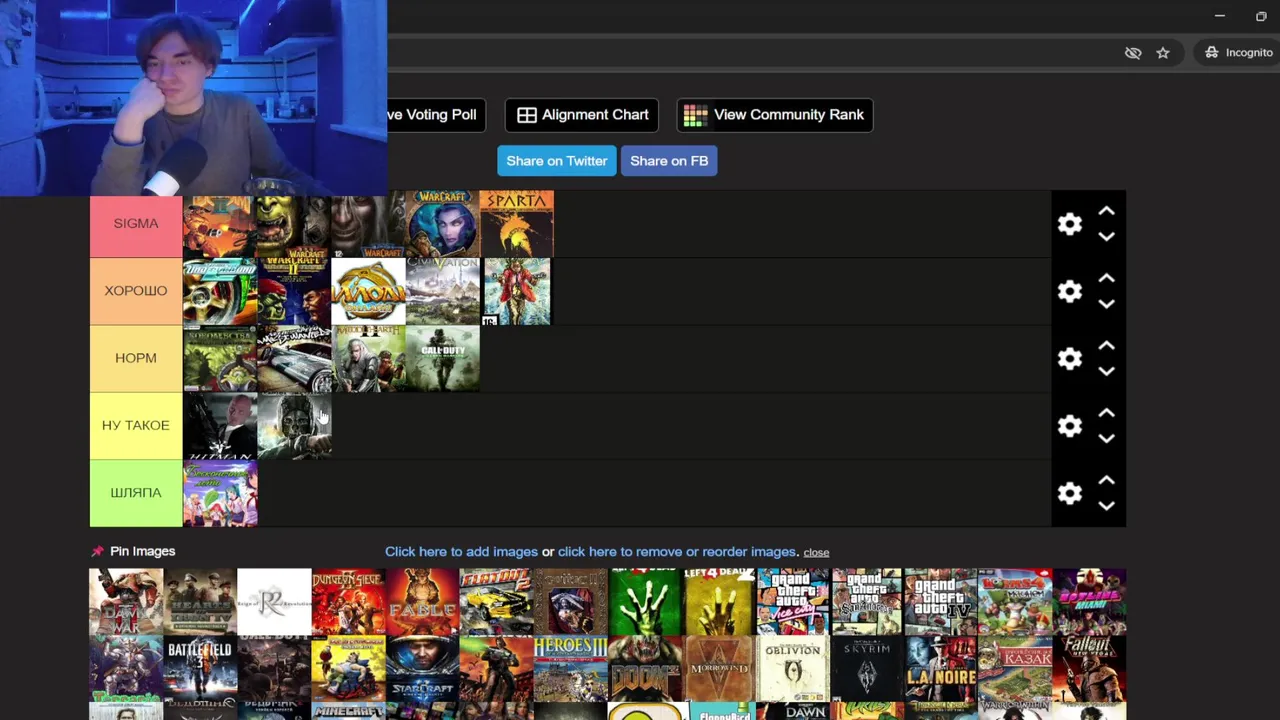1280x720 pixels.
Task: Move НОРМ row down with arrow
Action: [1106, 371]
